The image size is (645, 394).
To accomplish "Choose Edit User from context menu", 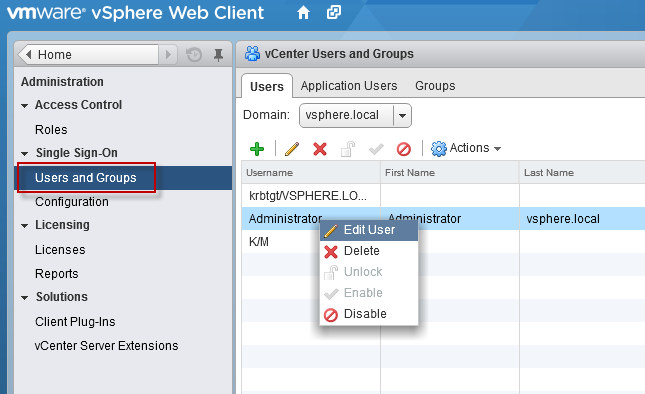I will point(369,230).
